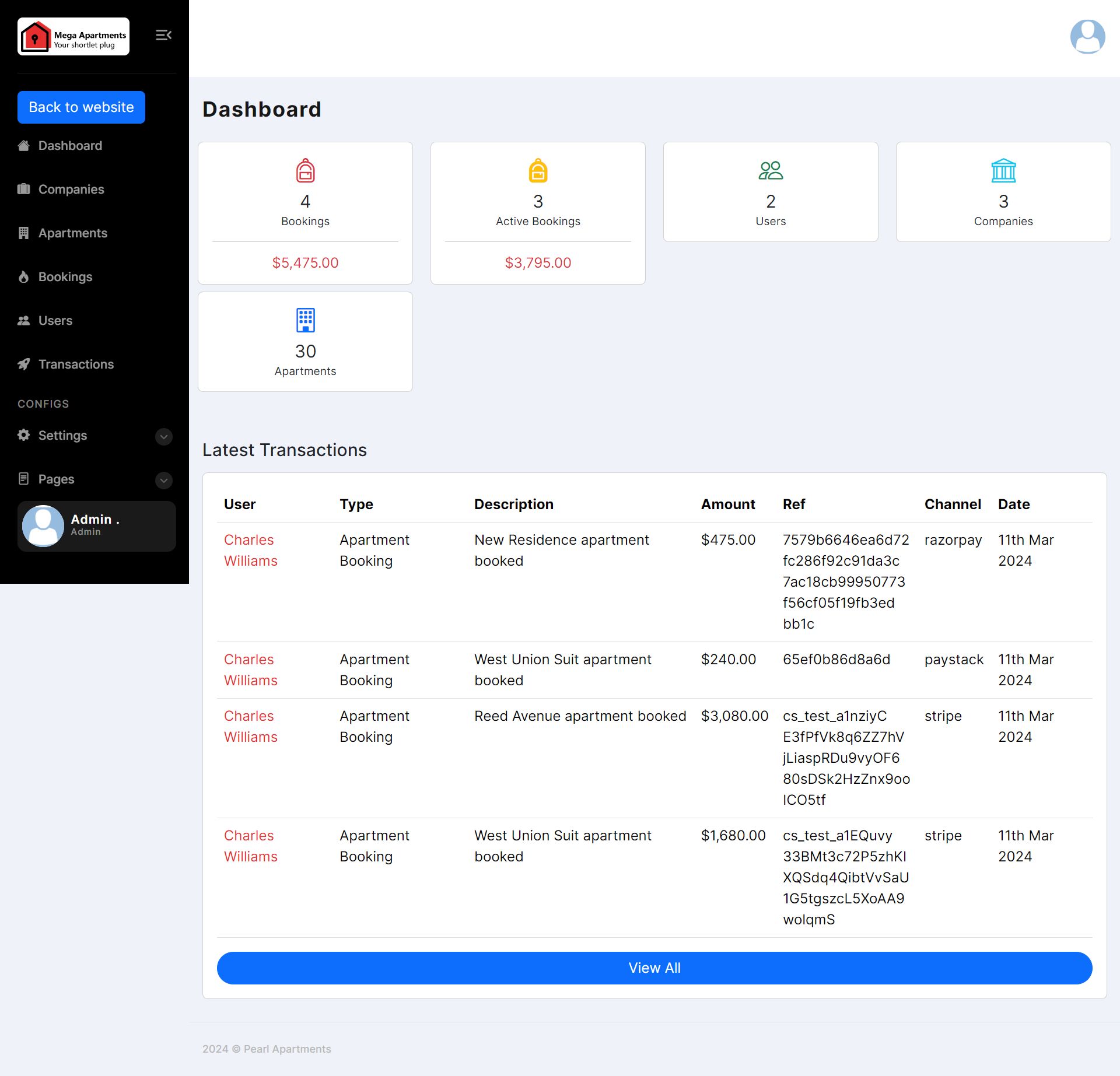Collapse the sidebar using chevron toggle
1120x1076 pixels.
pyautogui.click(x=163, y=35)
